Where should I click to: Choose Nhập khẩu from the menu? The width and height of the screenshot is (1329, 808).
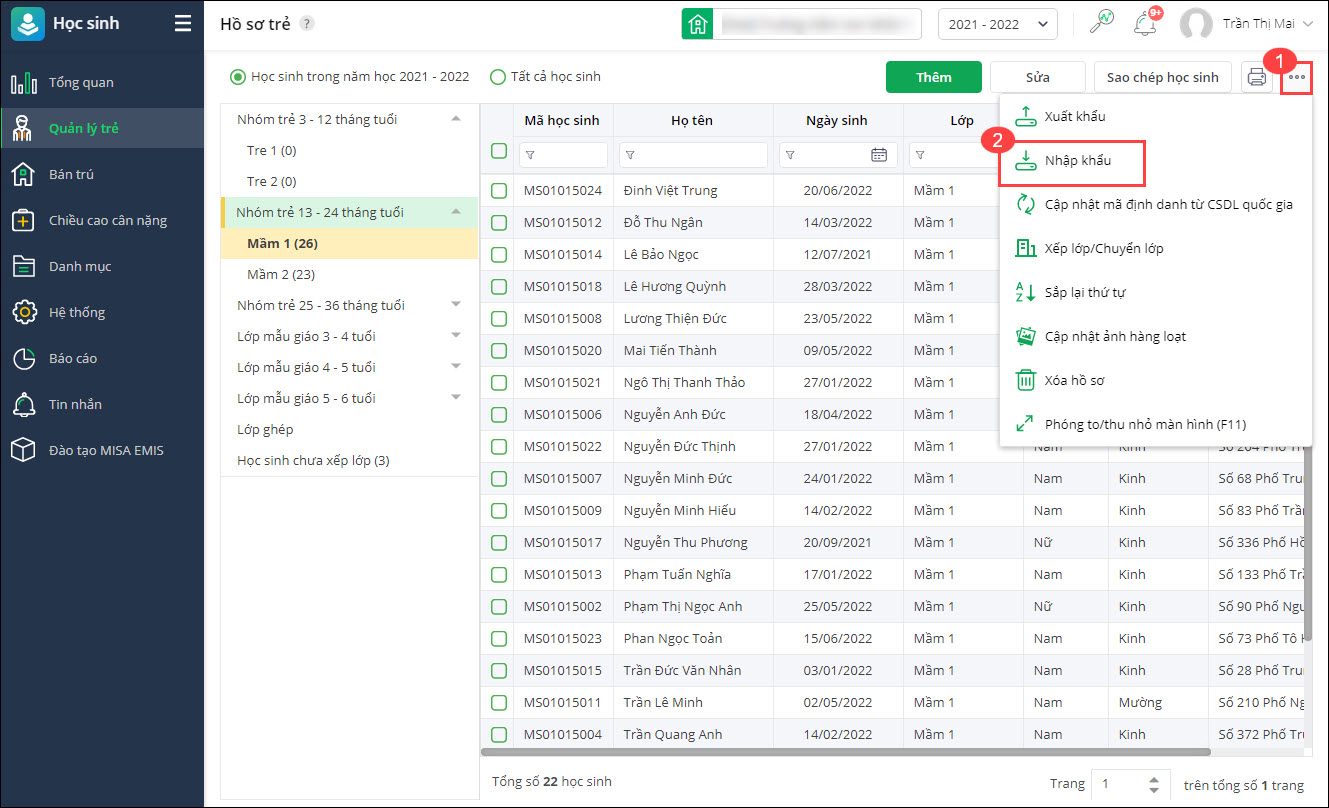click(1077, 161)
